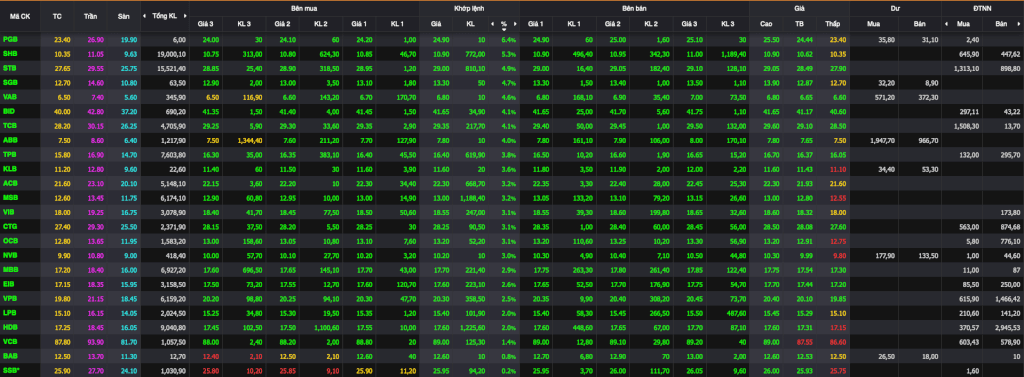1024x377 pixels.
Task: Open ticker LPB
Action: 10,312
